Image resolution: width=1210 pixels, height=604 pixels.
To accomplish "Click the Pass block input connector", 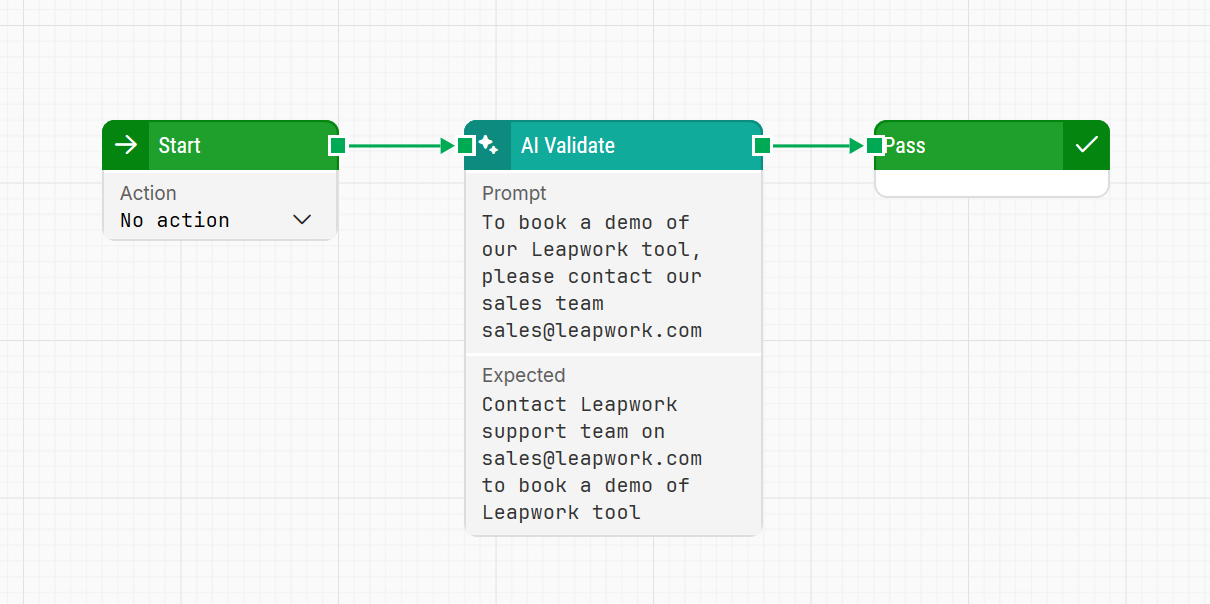I will 875,145.
